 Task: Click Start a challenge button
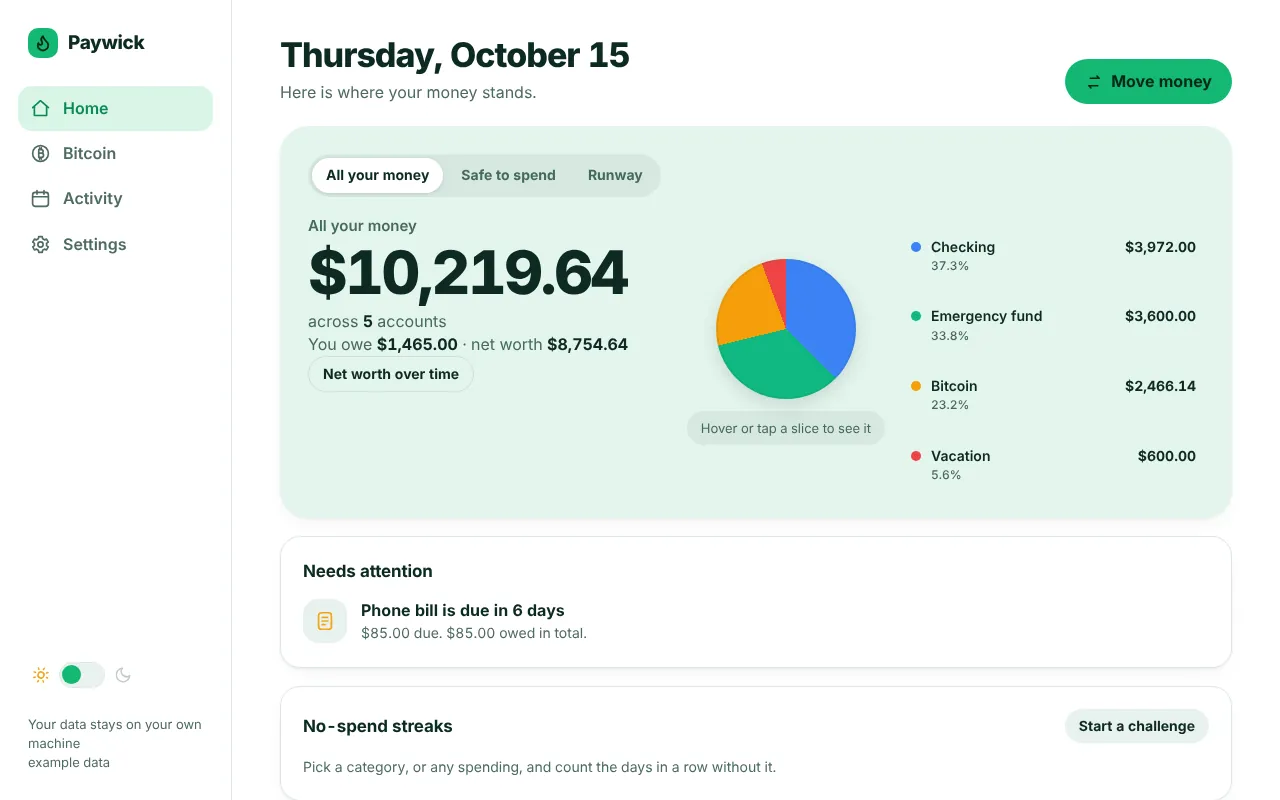click(1136, 726)
